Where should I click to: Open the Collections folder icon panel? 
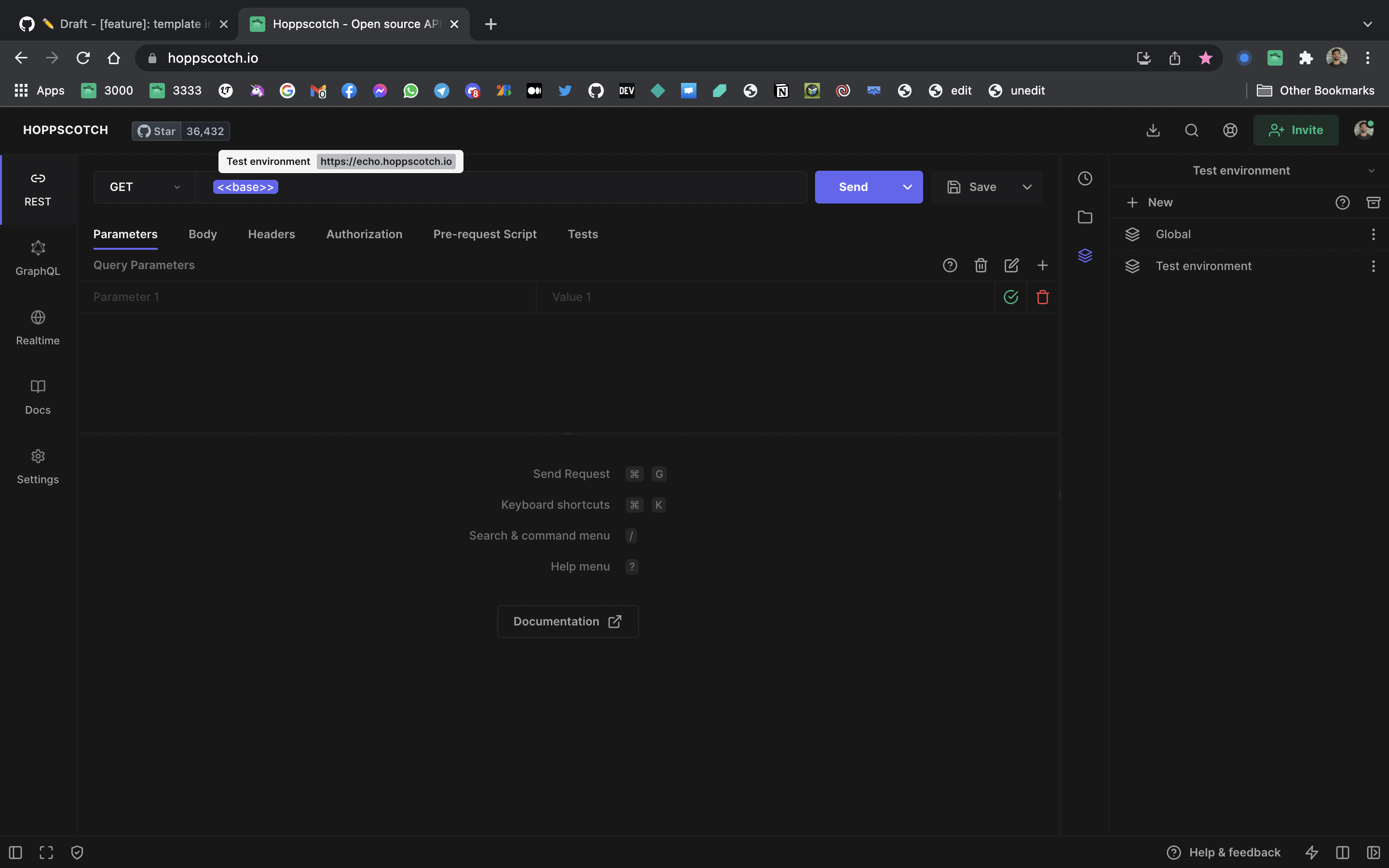[1085, 217]
